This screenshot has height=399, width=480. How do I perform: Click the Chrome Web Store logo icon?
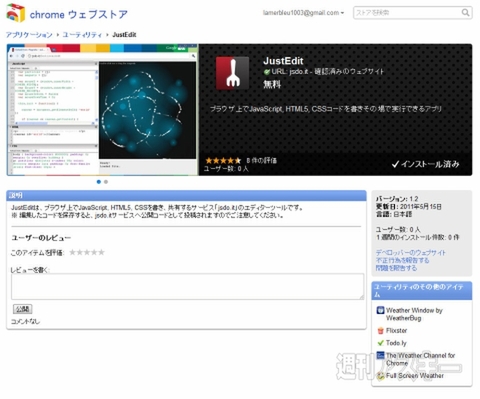(x=16, y=13)
